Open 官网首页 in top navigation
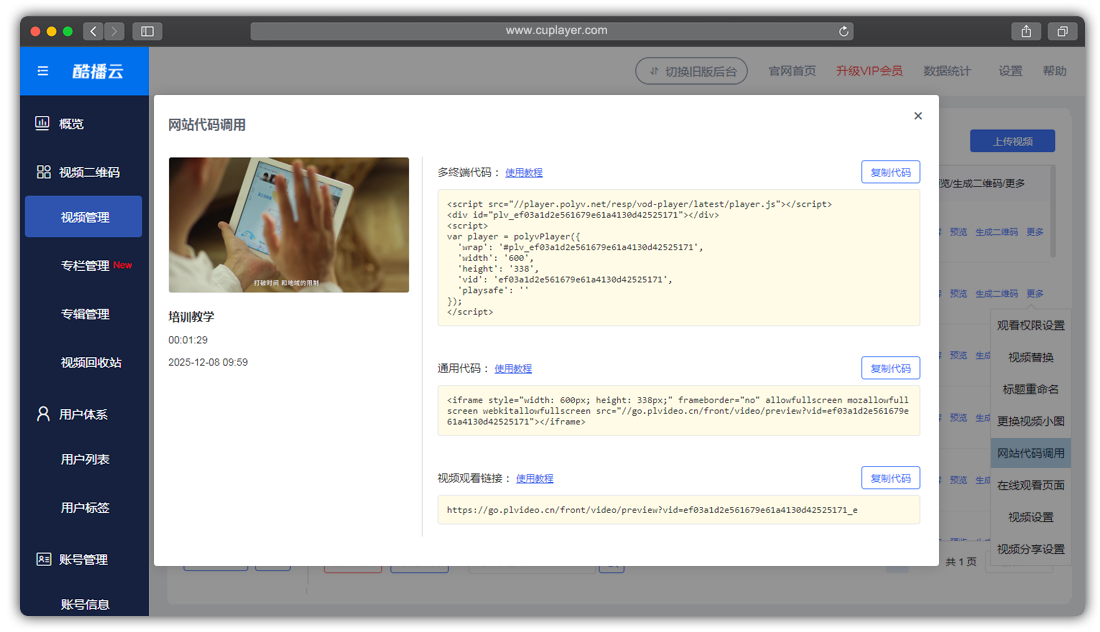Screen dimensions: 1100x632 (x=792, y=71)
